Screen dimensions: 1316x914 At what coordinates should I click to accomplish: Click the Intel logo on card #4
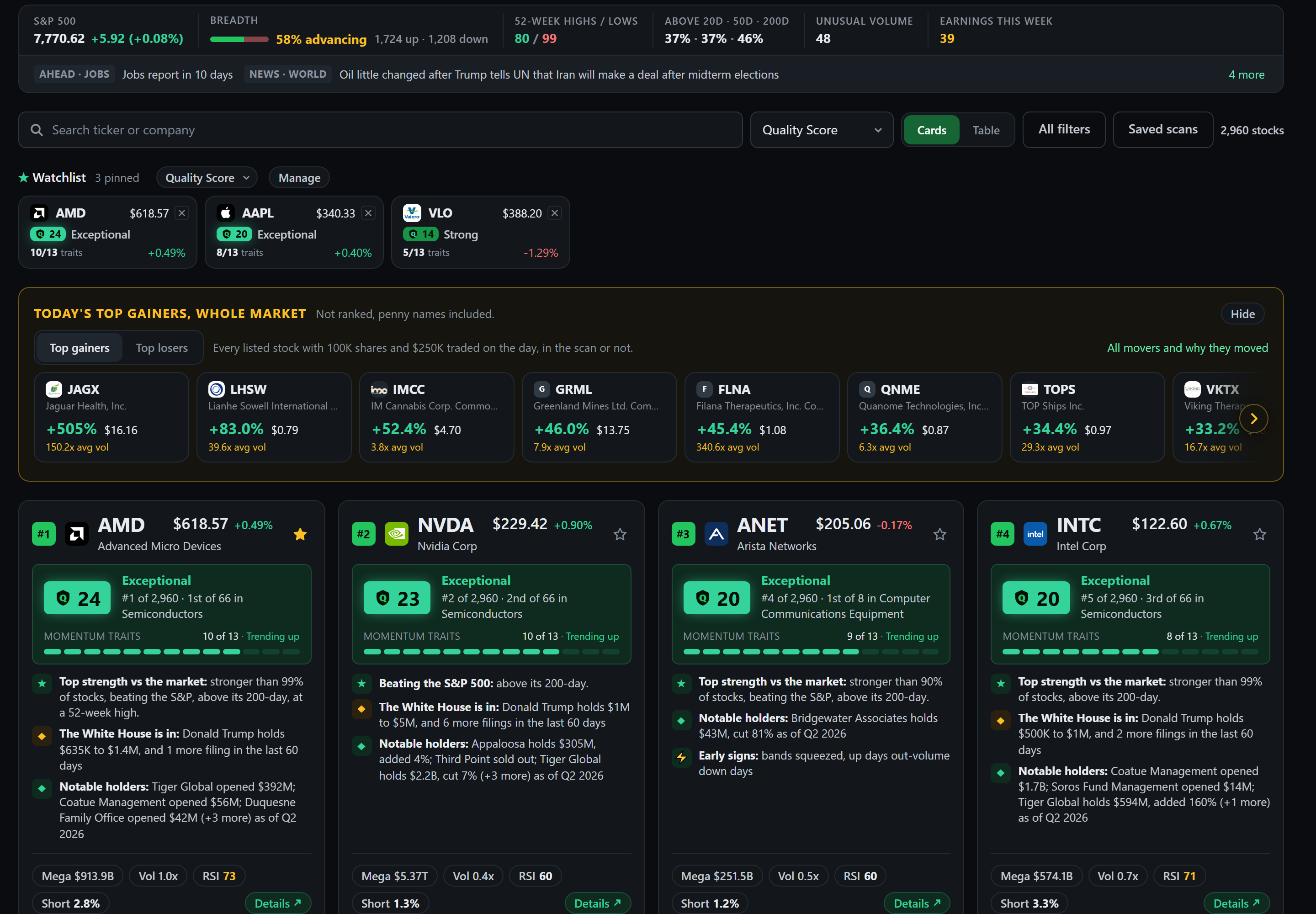tap(1035, 534)
